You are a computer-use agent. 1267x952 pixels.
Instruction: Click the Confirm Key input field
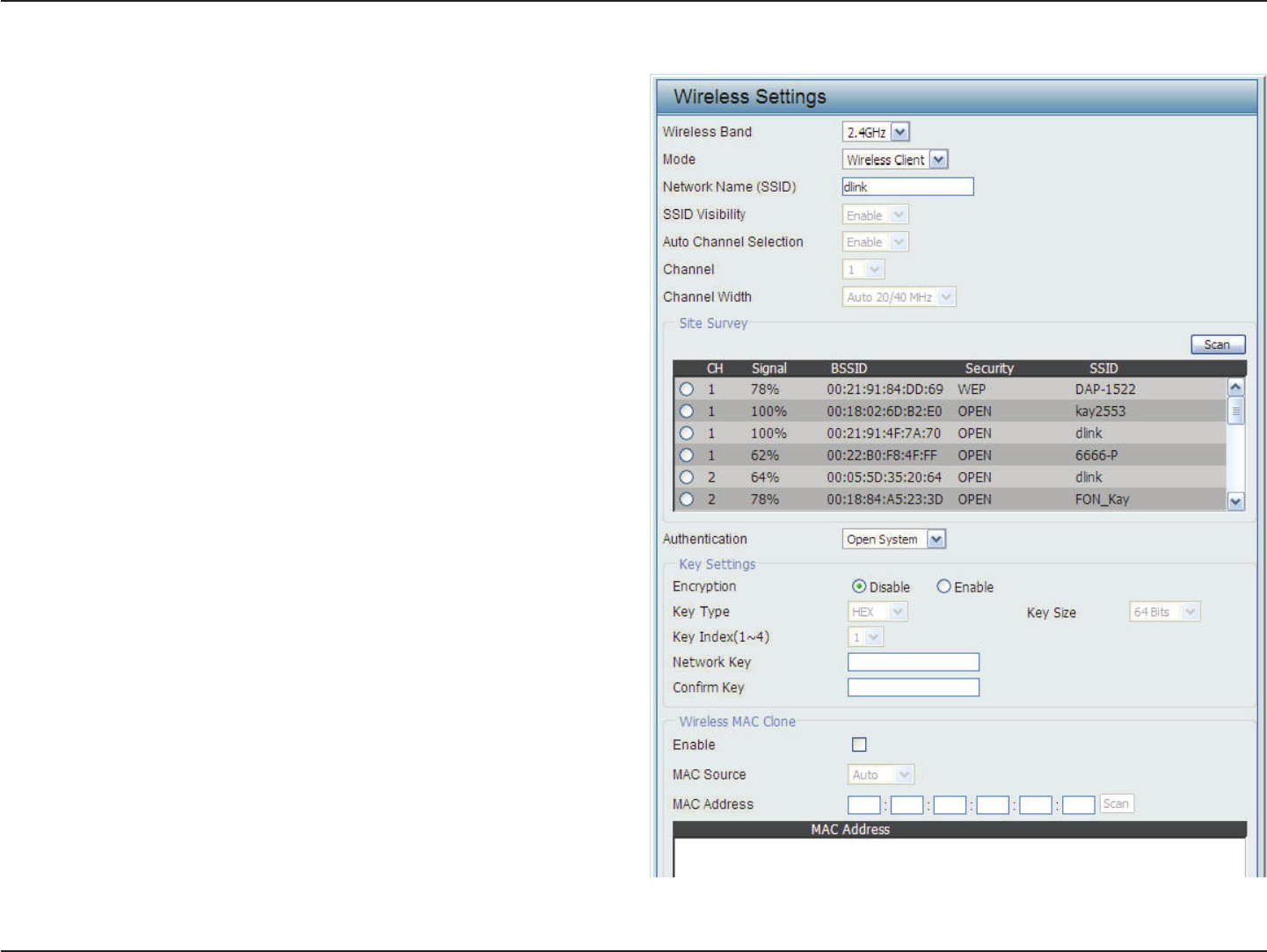click(x=913, y=687)
